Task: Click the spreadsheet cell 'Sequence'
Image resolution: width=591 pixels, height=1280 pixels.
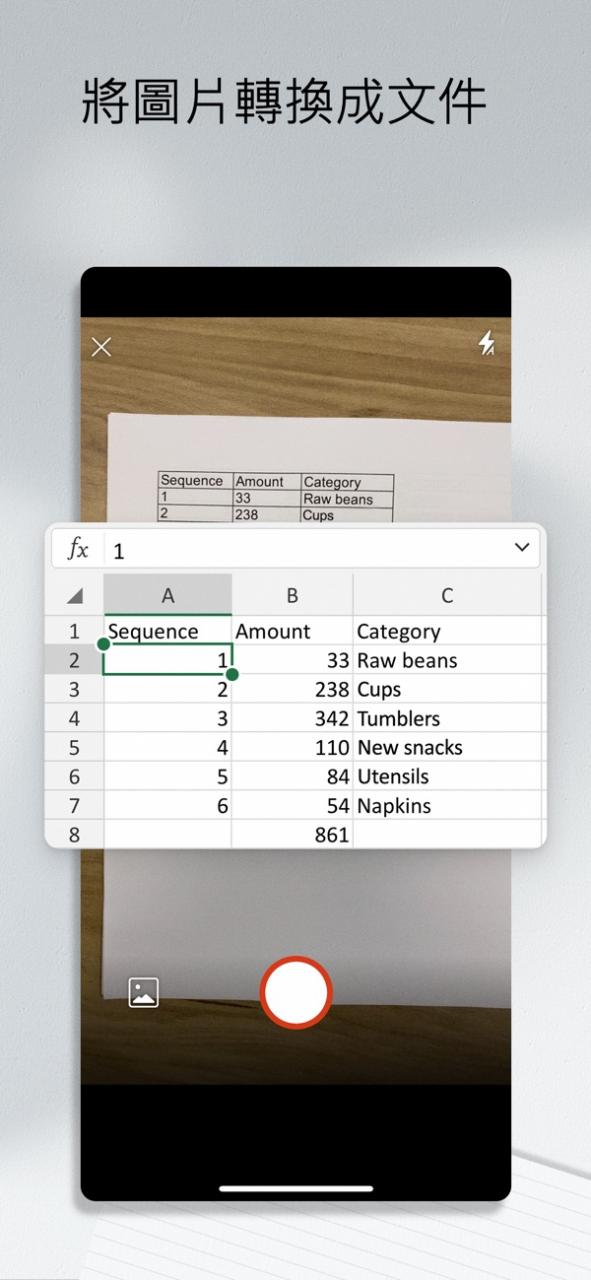Action: click(168, 631)
